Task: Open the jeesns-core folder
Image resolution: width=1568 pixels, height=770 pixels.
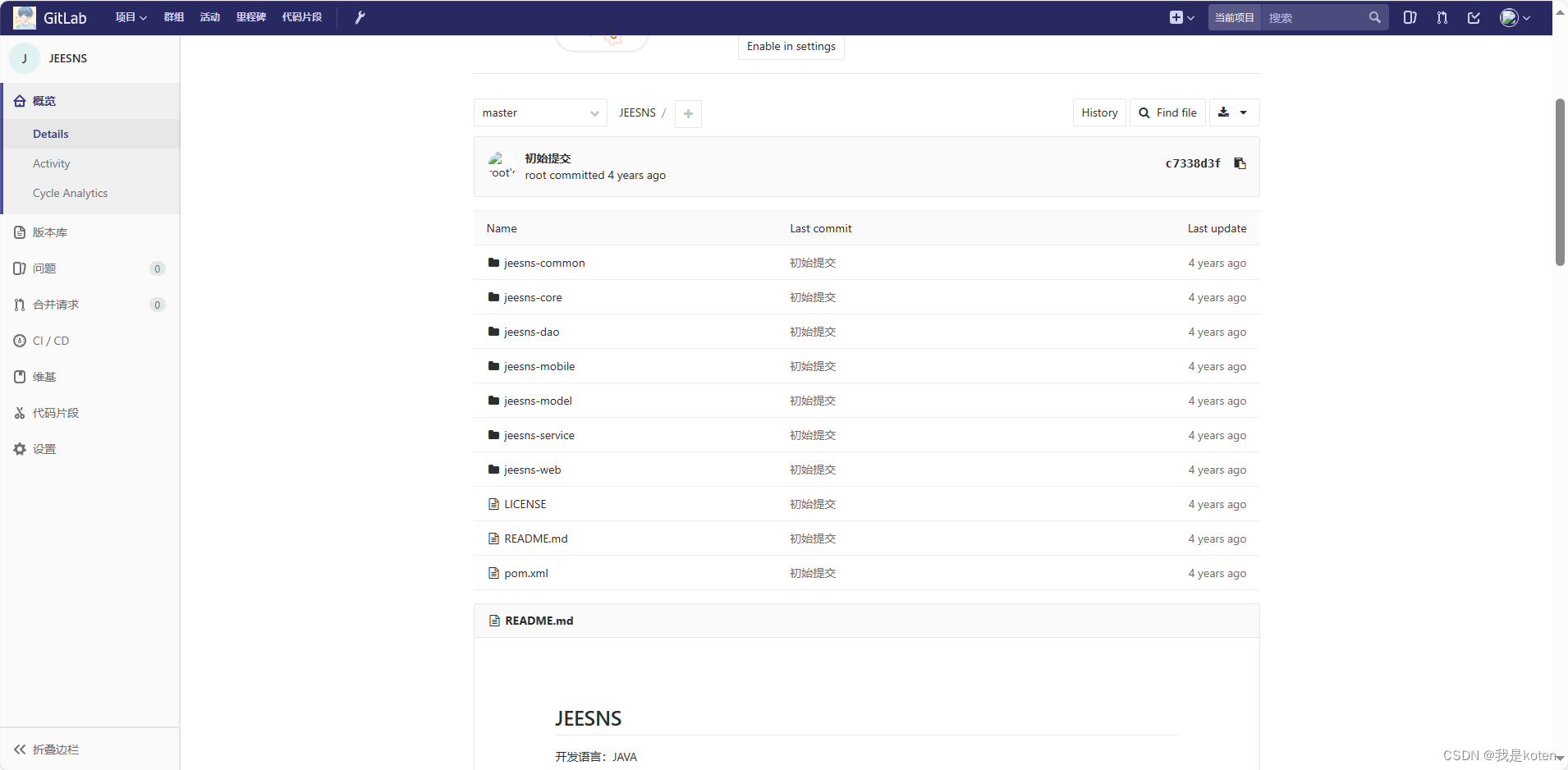Action: (x=533, y=297)
